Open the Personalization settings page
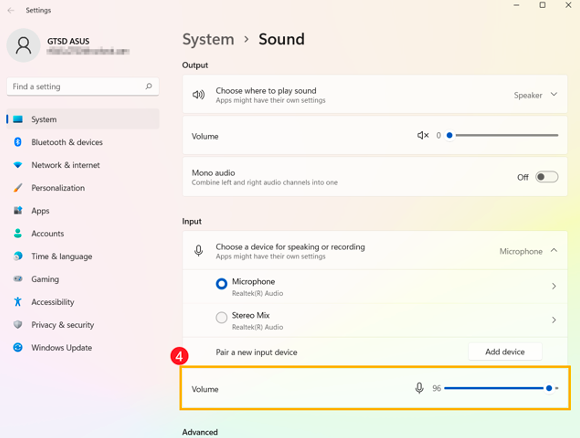Viewport: 580px width, 438px height. click(x=58, y=188)
